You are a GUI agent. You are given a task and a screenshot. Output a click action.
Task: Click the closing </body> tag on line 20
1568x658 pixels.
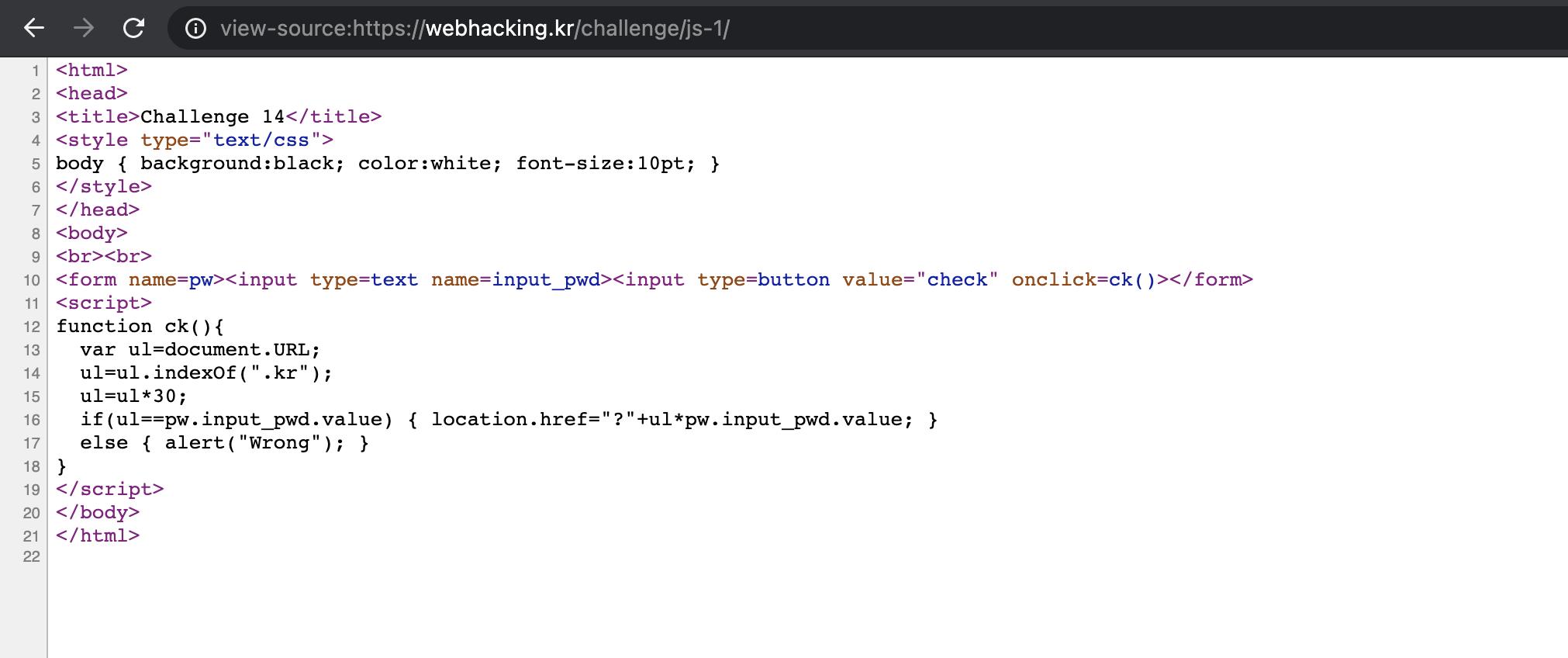(98, 512)
